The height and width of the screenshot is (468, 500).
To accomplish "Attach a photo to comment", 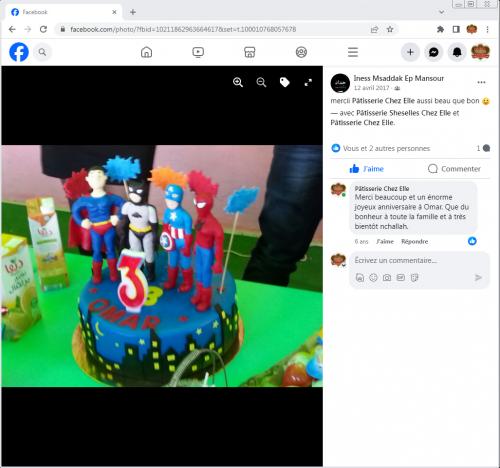I will [387, 277].
